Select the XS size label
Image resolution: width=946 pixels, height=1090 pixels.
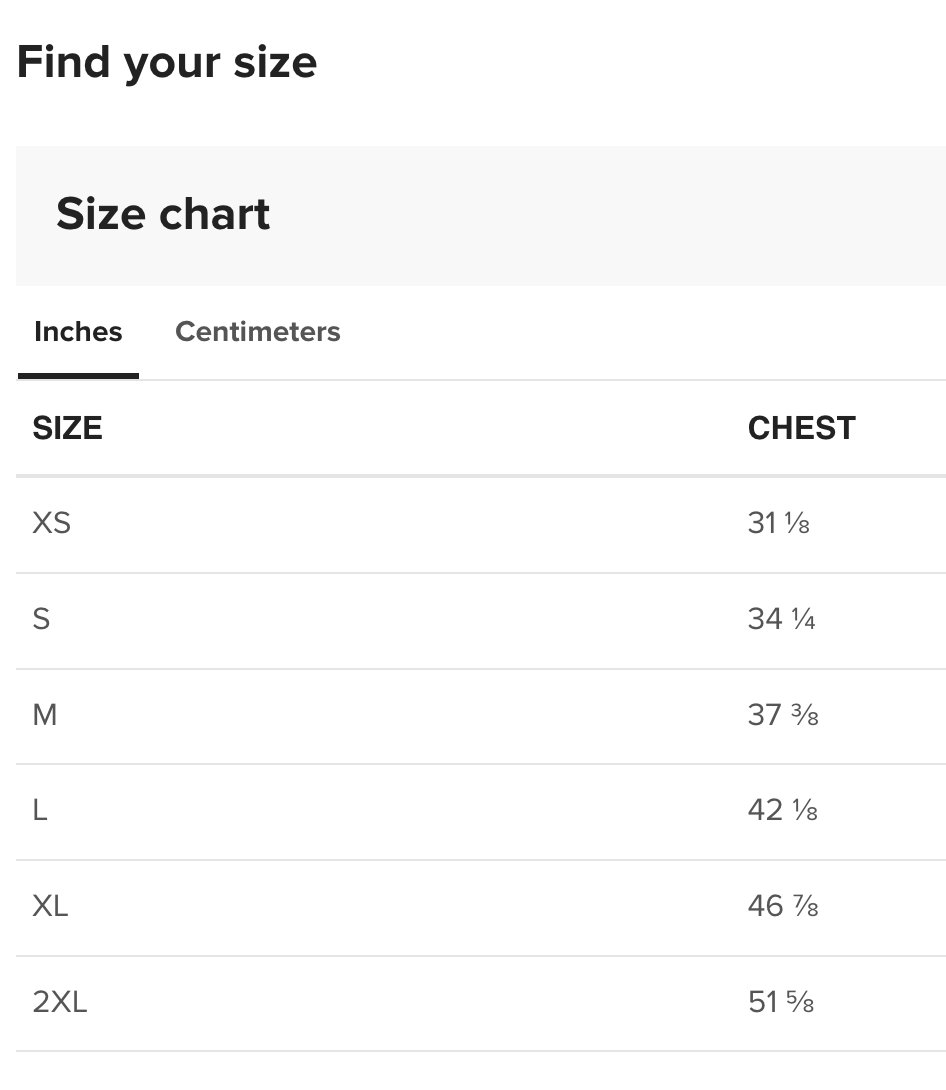pyautogui.click(x=52, y=523)
